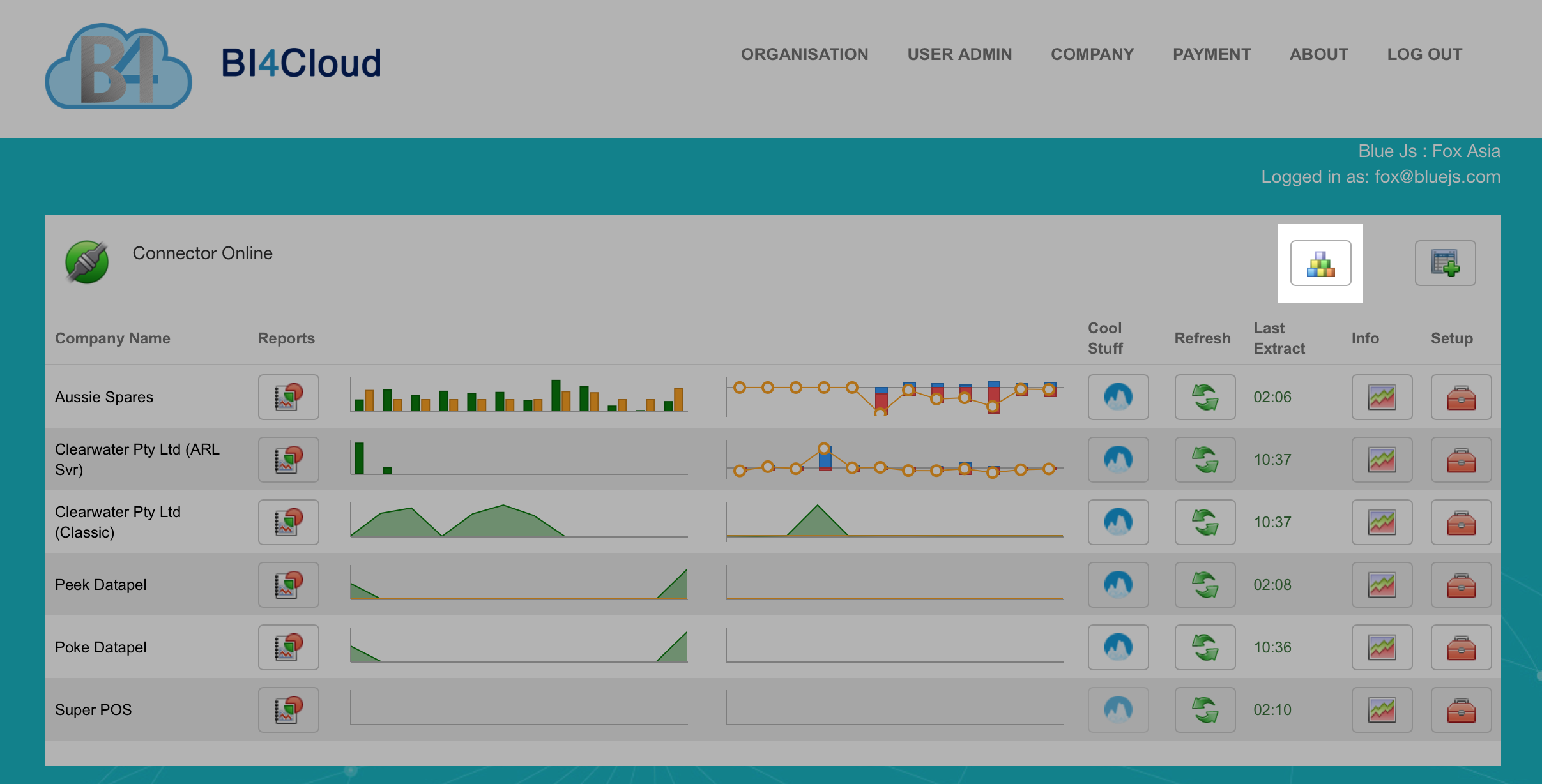Viewport: 1542px width, 784px height.
Task: Select the Super POS company name
Action: click(93, 710)
